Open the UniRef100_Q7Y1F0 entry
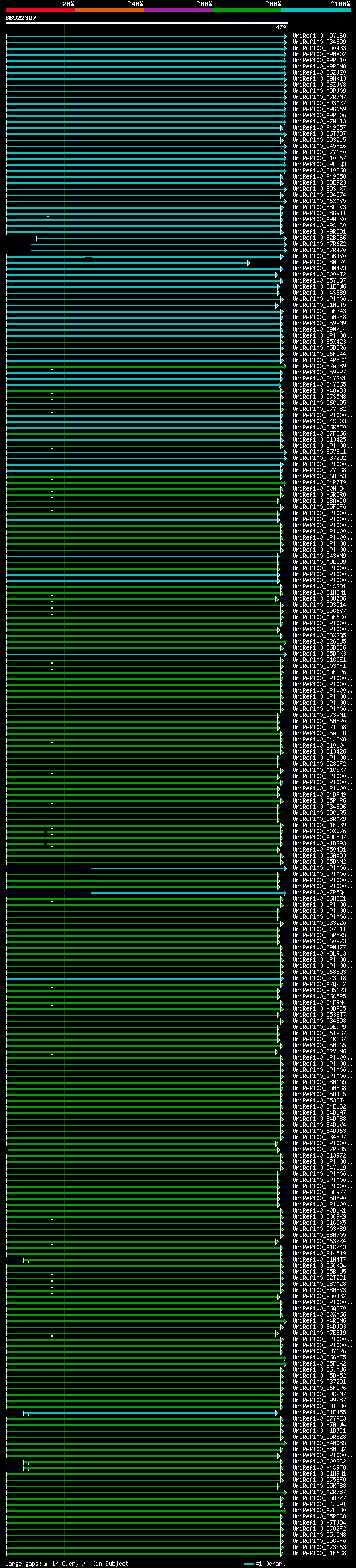Viewport: 356px width, 1568px height. click(319, 152)
